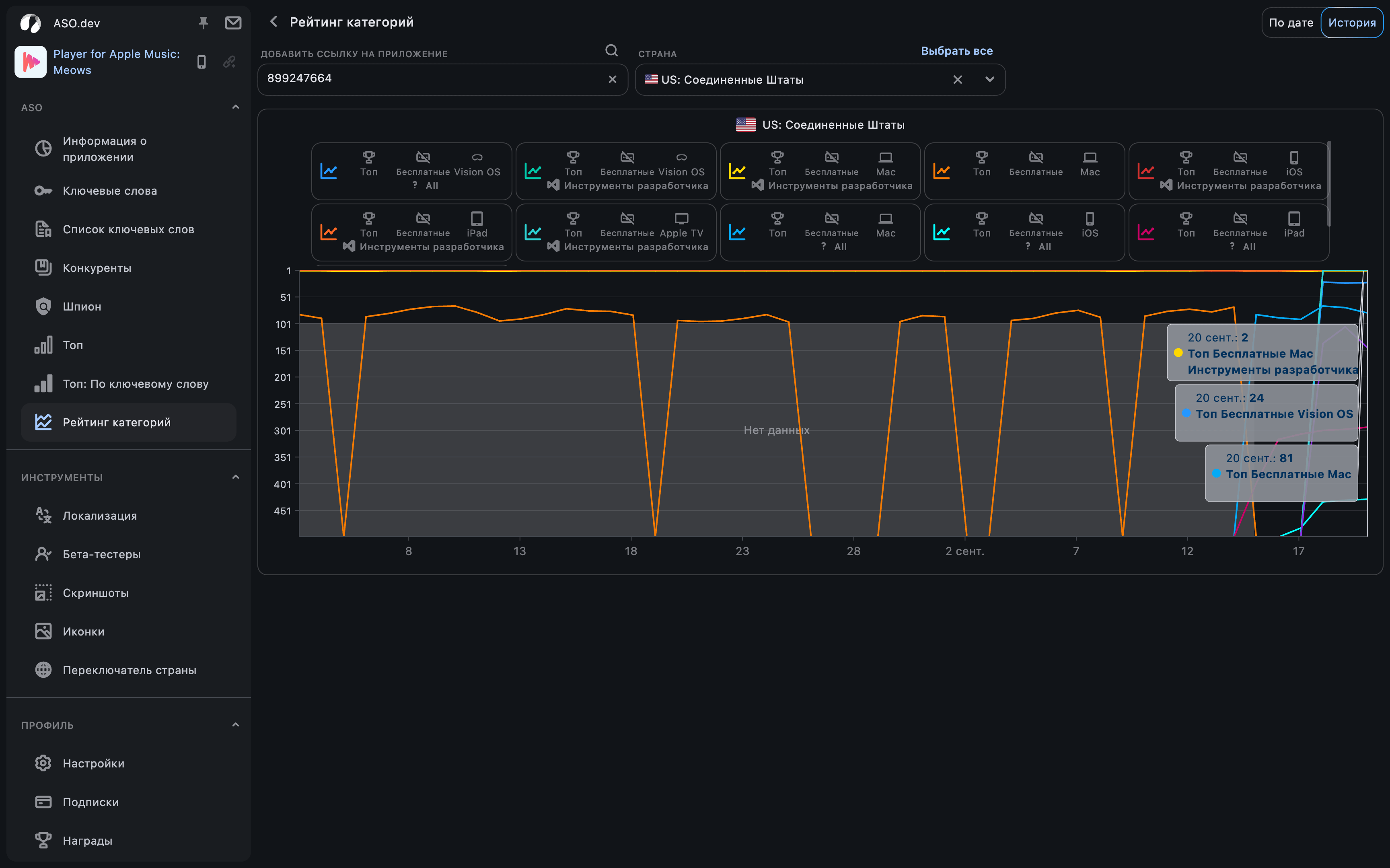
Task: Click the 20 сент.: 81 Mac tooltip
Action: click(1281, 473)
